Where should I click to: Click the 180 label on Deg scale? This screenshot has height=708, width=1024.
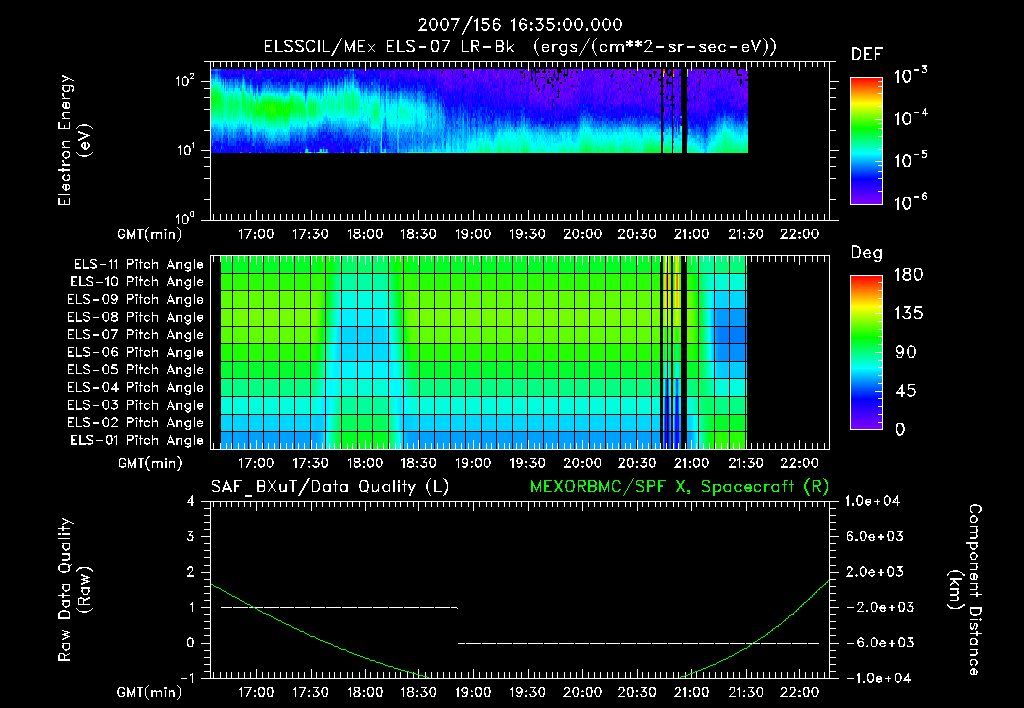908,275
